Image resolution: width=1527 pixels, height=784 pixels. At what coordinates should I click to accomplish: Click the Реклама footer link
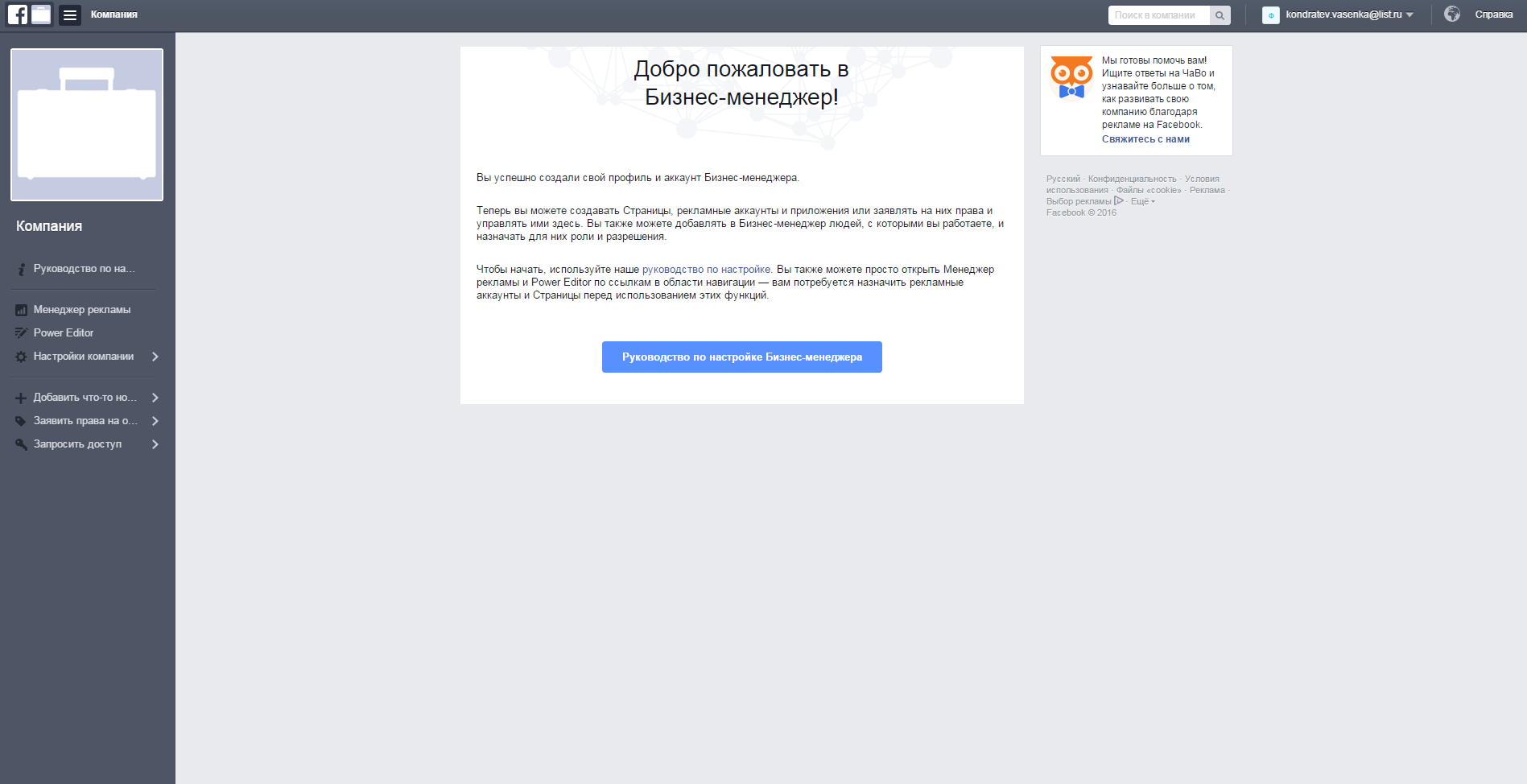[1207, 190]
